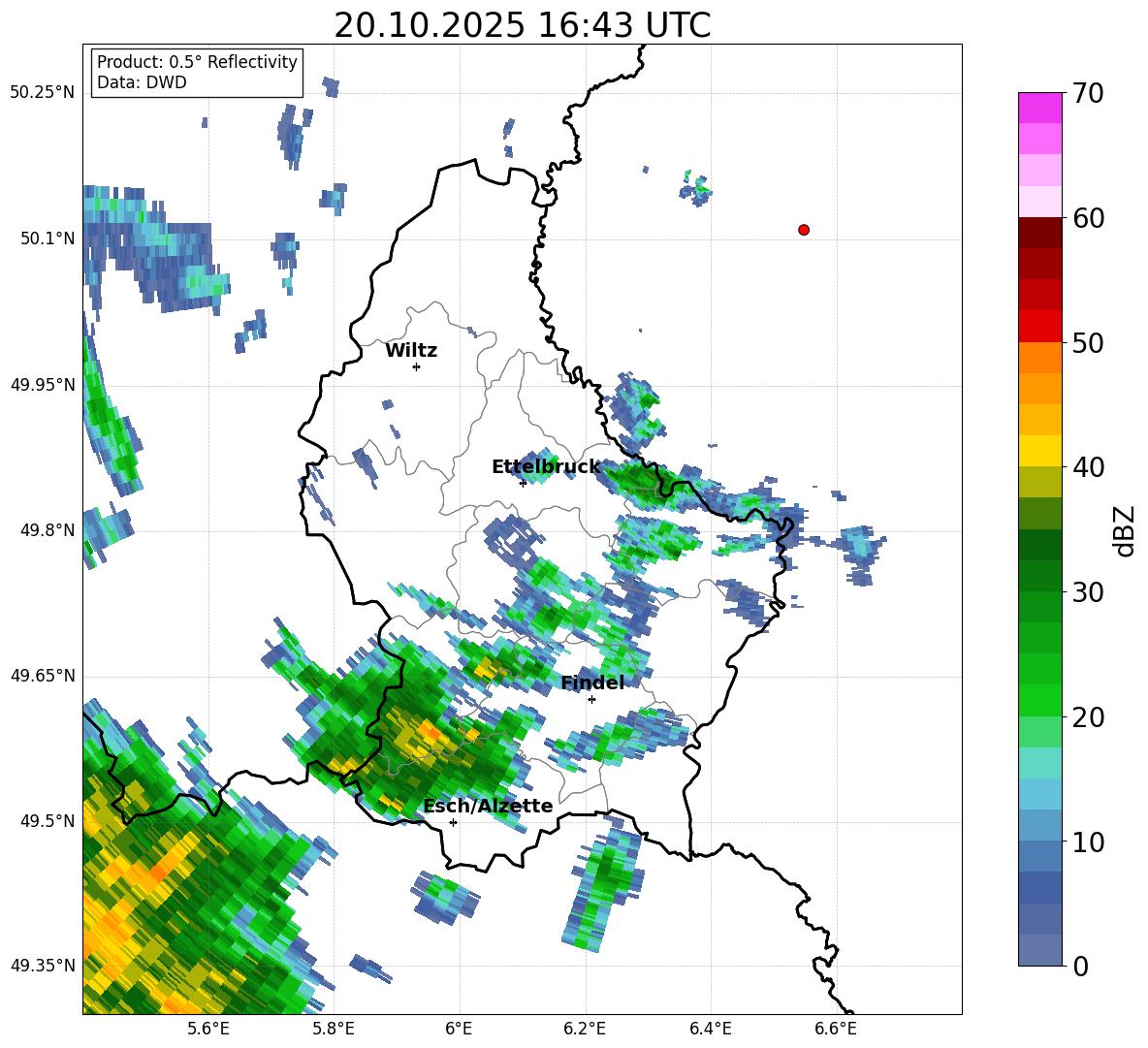Click the 6°E longitude label
Screen dimensions: 1148x1048
coord(459,1029)
